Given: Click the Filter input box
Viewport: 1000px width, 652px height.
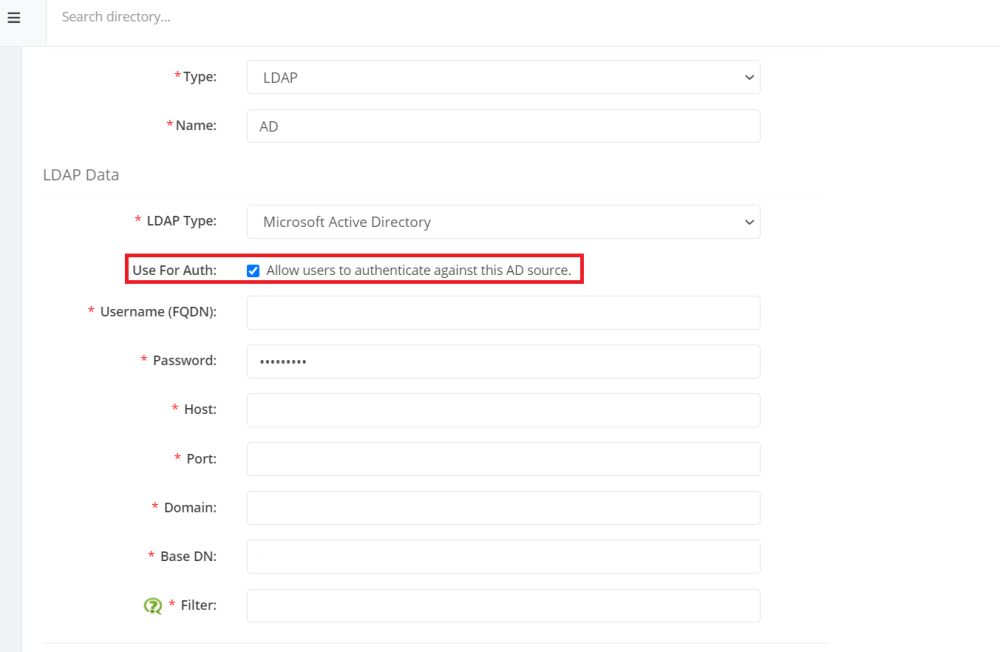Looking at the screenshot, I should 503,605.
